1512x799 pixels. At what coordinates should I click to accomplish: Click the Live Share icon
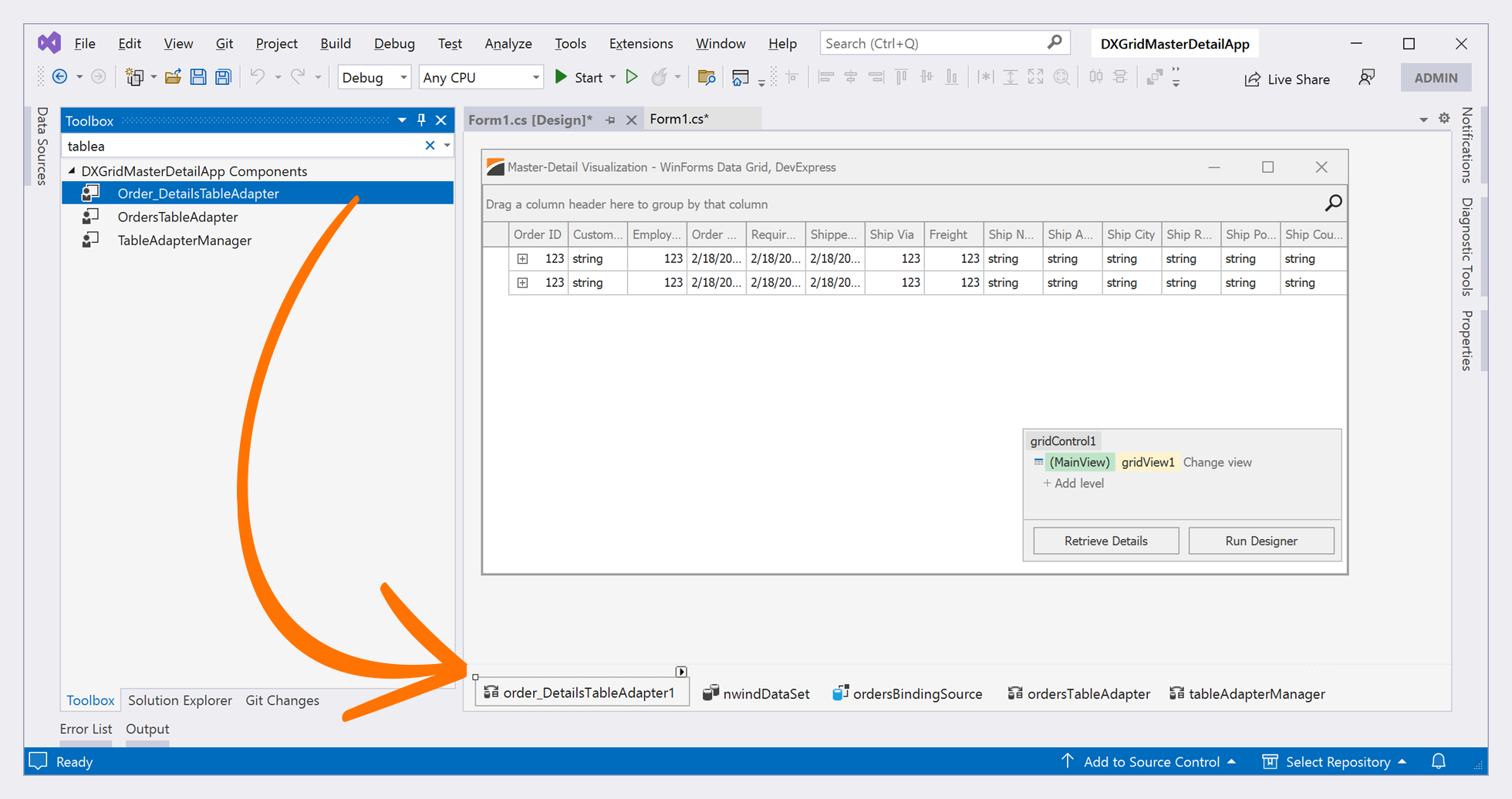tap(1252, 79)
